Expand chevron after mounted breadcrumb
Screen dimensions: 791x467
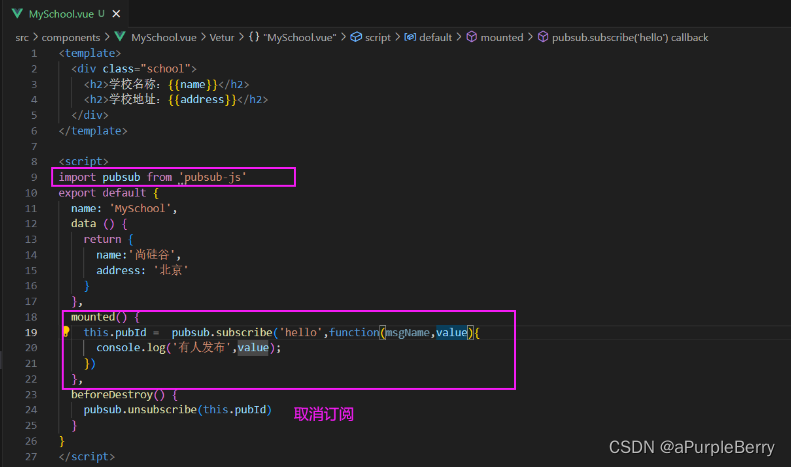coord(530,37)
